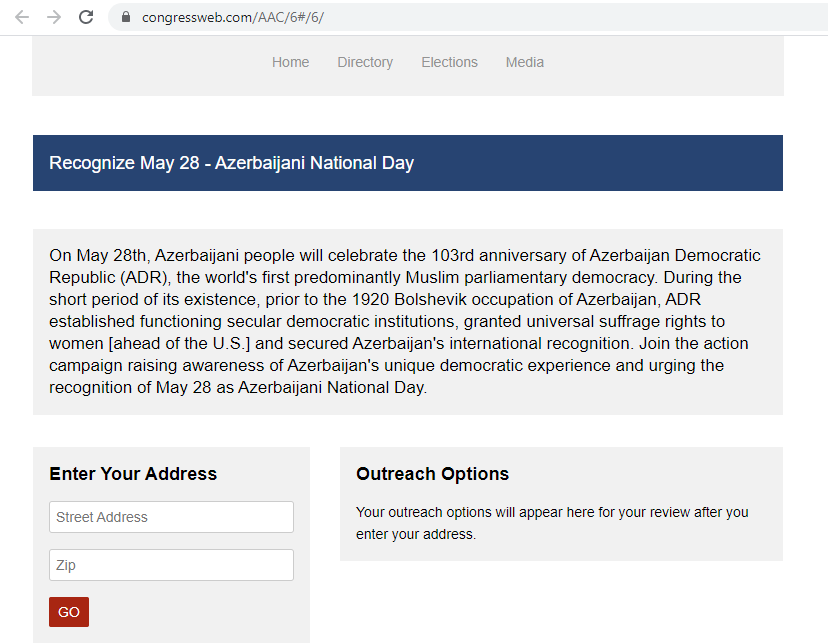This screenshot has height=644, width=828.
Task: Click the browser forward arrow
Action: pyautogui.click(x=54, y=17)
